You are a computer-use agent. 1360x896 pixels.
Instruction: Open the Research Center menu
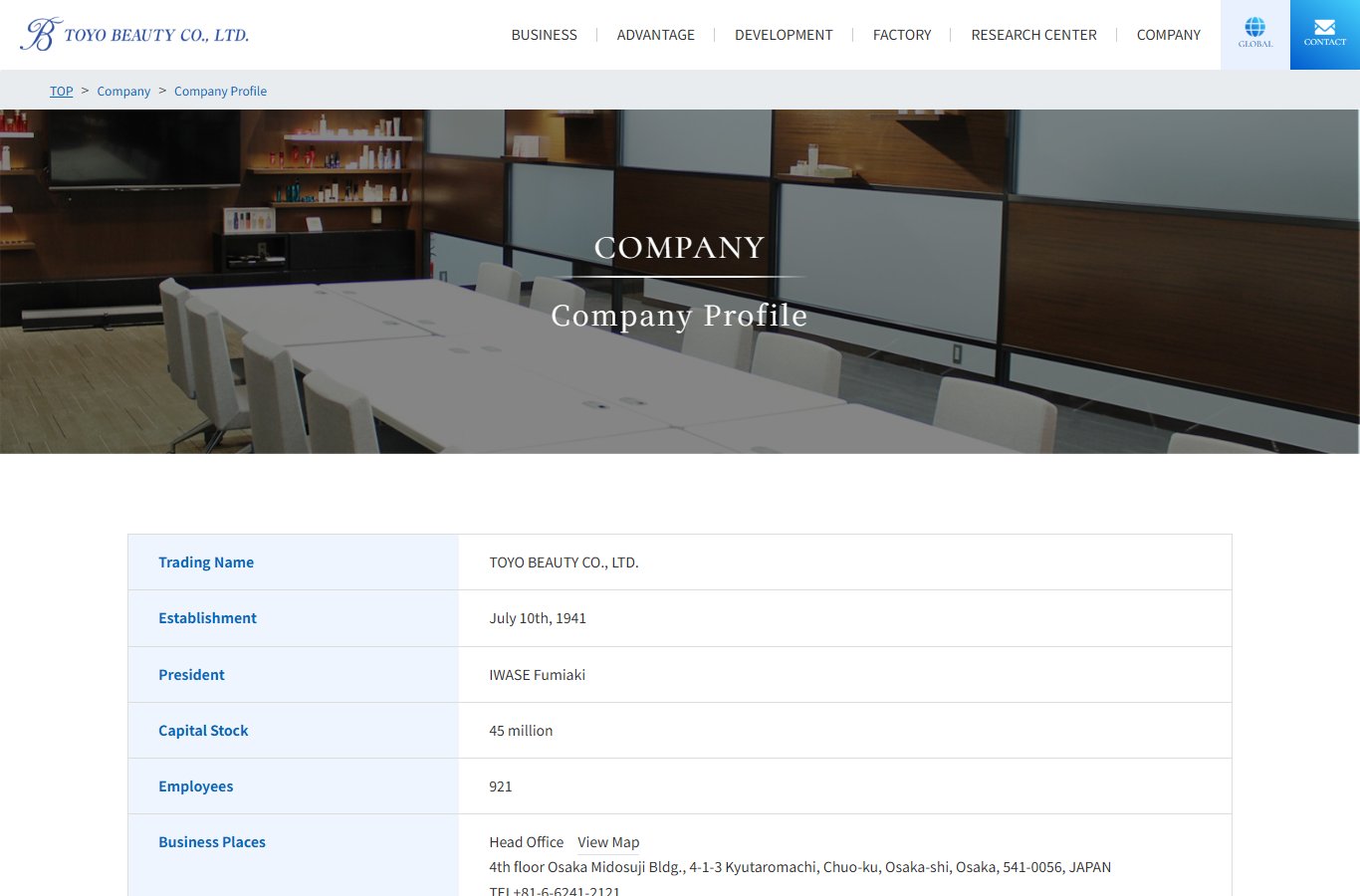click(1033, 35)
